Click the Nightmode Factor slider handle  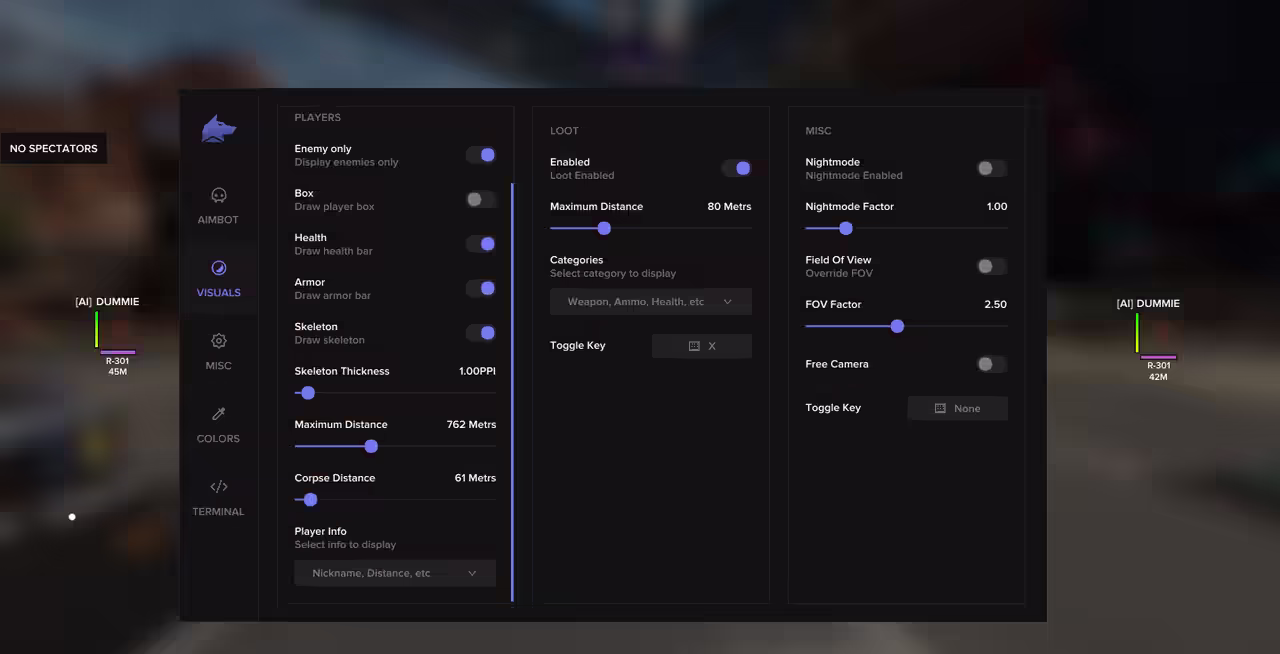(846, 228)
